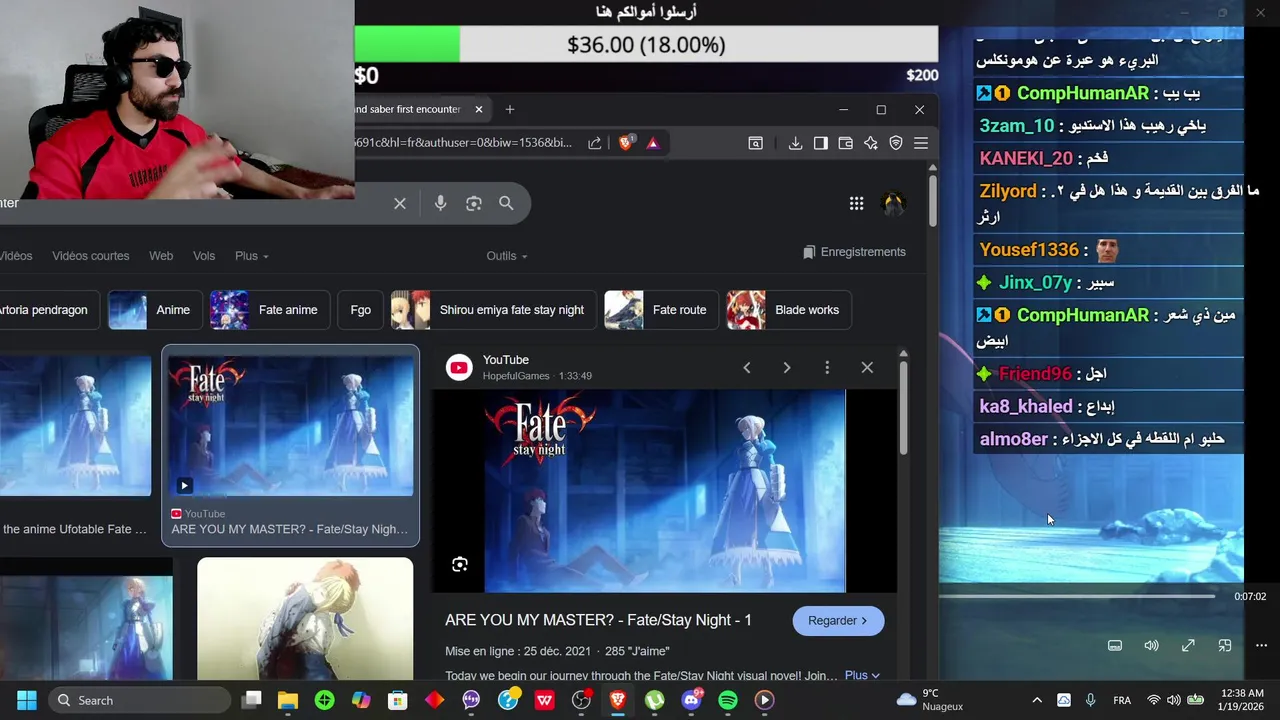Screen dimensions: 1280x720
Task: Open the Windows Start menu
Action: pos(27,700)
